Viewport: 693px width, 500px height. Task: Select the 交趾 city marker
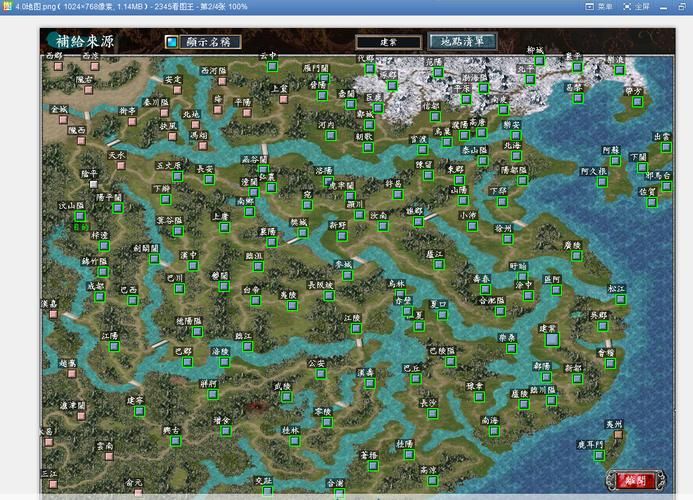pos(268,491)
